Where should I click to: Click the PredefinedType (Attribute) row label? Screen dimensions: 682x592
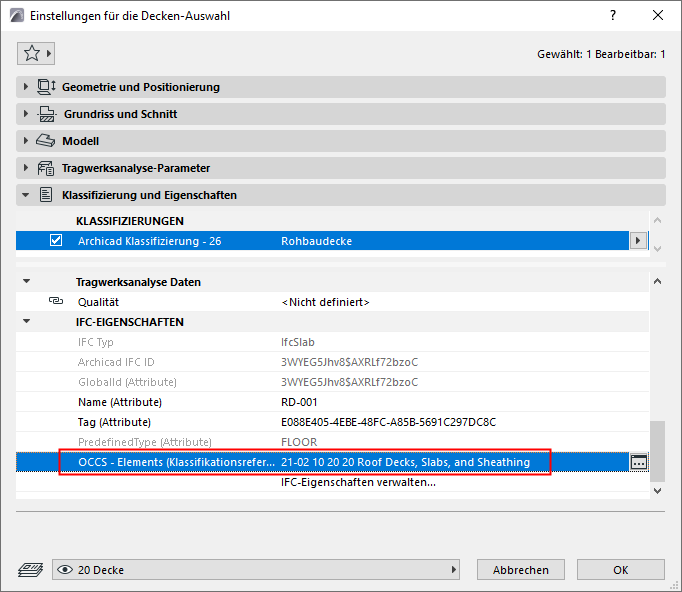tap(144, 442)
